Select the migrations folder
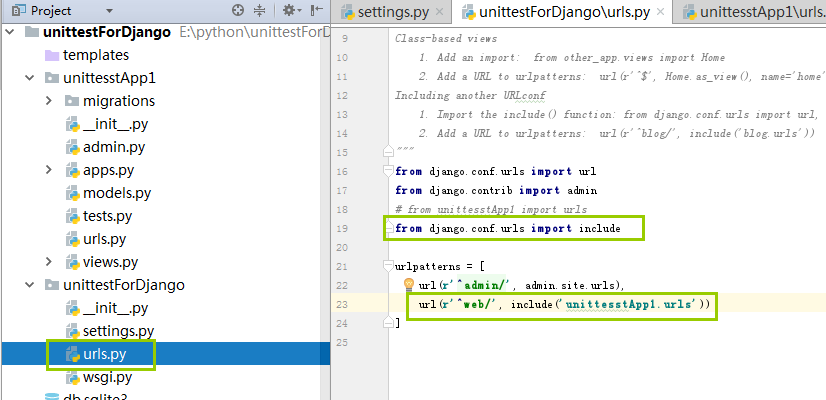 click(119, 101)
